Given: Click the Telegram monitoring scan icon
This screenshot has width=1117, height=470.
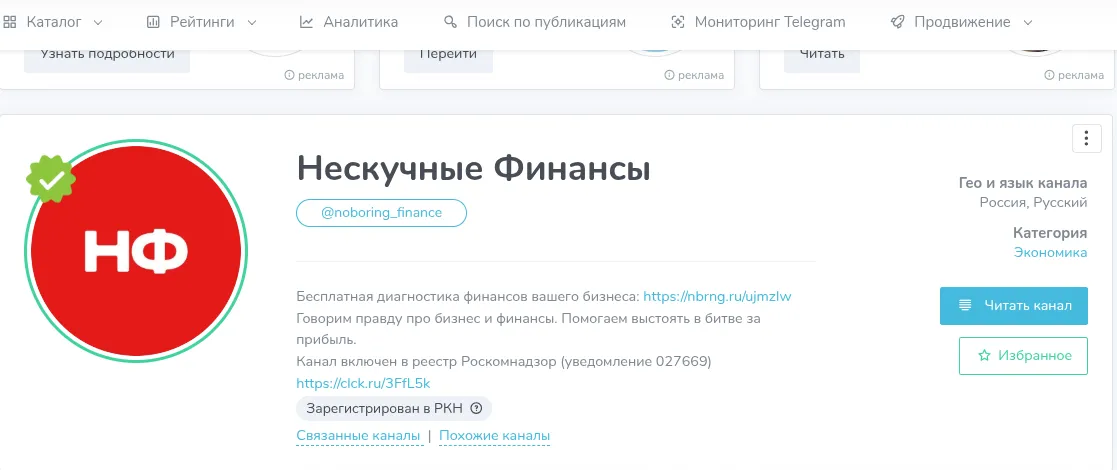Looking at the screenshot, I should (678, 22).
